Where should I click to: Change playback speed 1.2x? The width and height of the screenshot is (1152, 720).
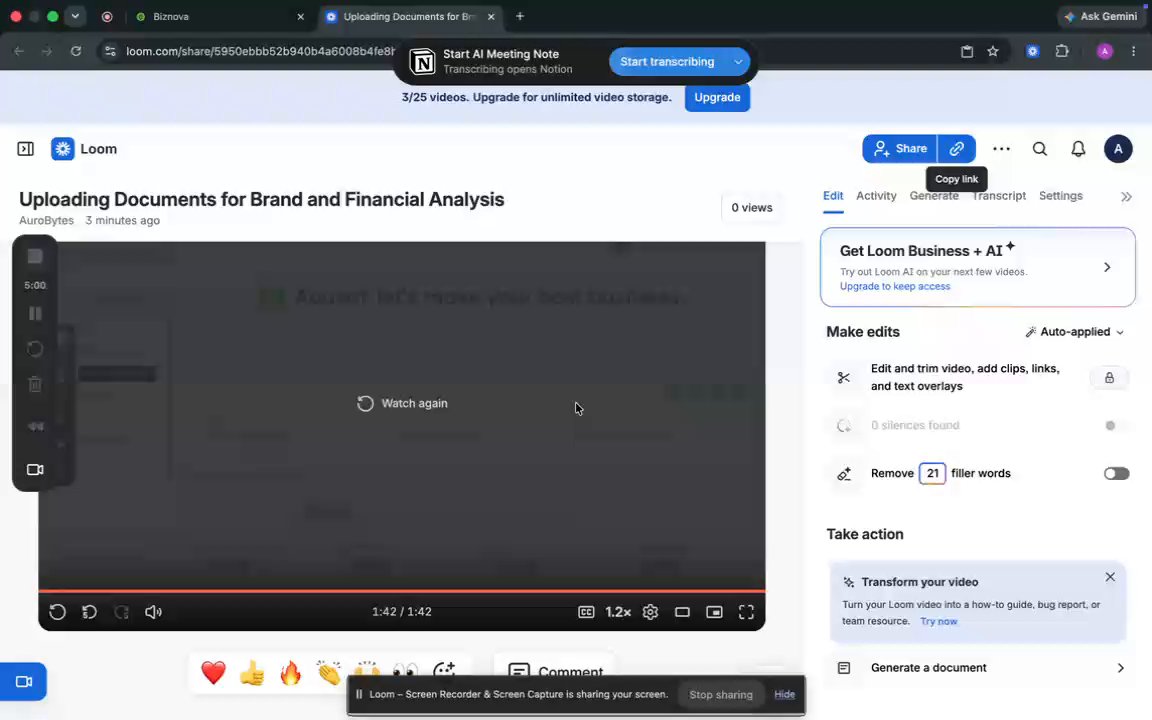(618, 612)
